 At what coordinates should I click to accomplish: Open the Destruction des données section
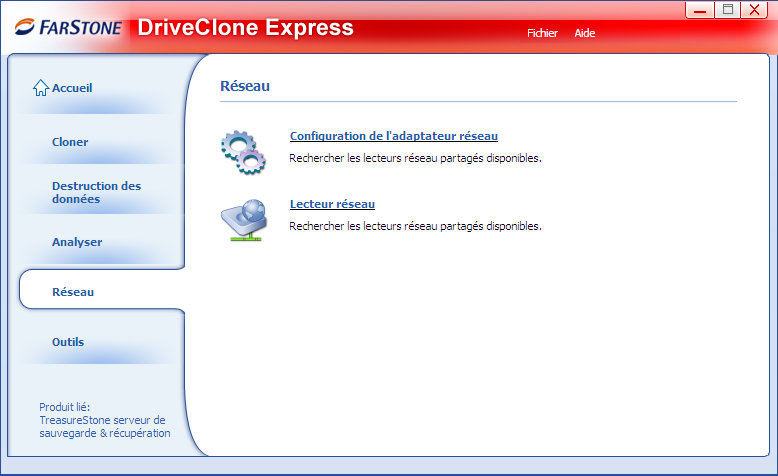click(96, 192)
